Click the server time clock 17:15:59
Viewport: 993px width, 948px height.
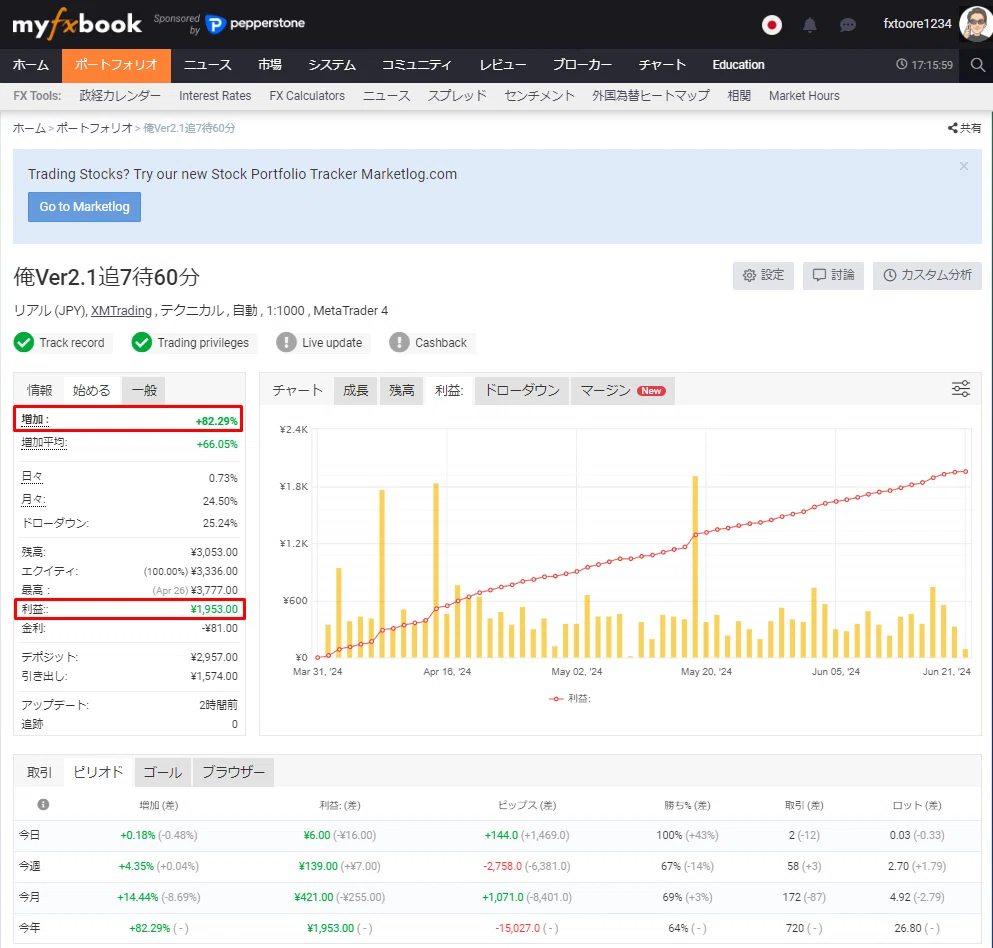[924, 65]
